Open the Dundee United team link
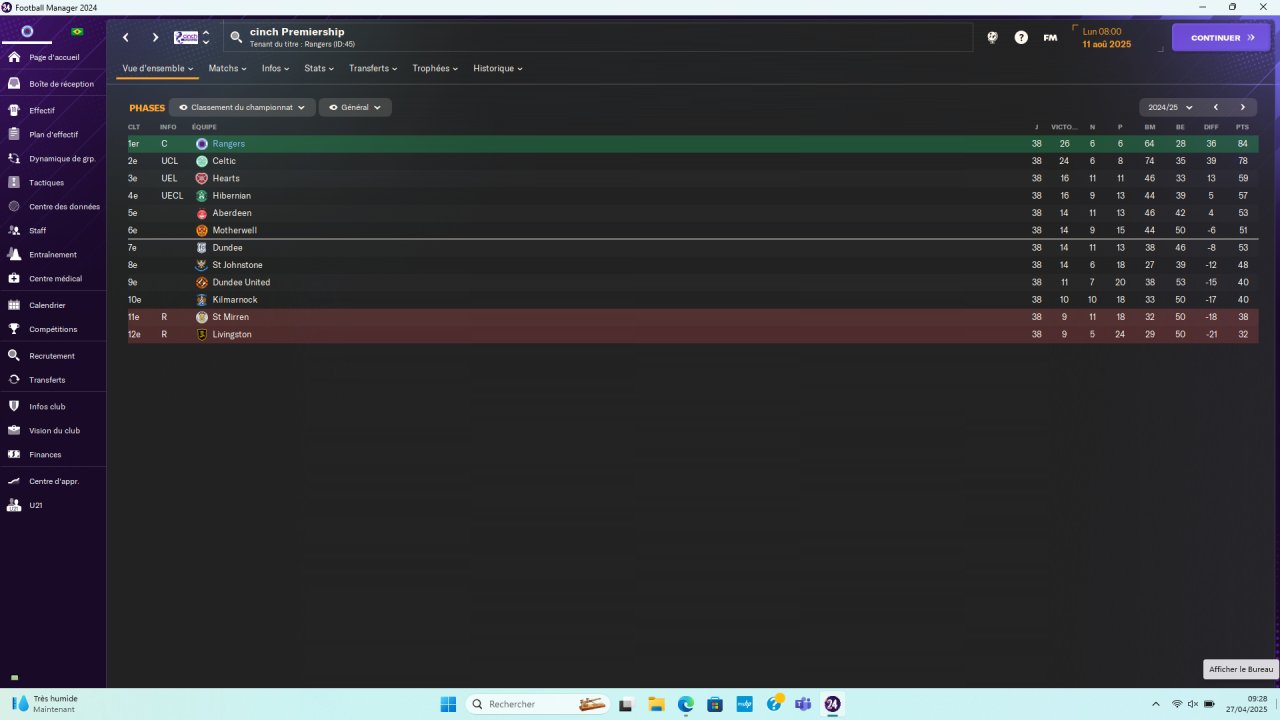Image resolution: width=1280 pixels, height=720 pixels. (241, 282)
